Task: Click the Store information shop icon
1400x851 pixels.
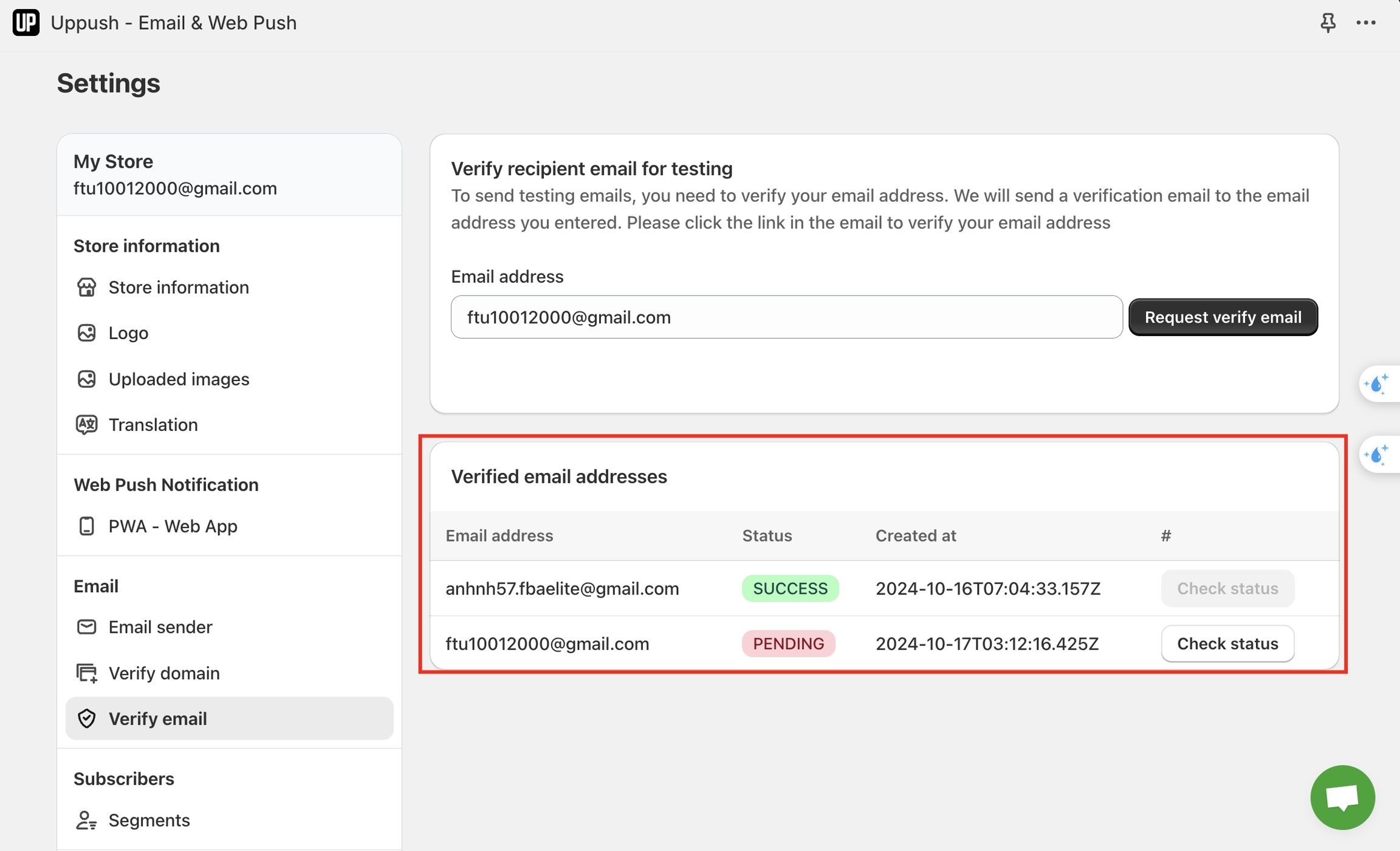Action: tap(86, 287)
